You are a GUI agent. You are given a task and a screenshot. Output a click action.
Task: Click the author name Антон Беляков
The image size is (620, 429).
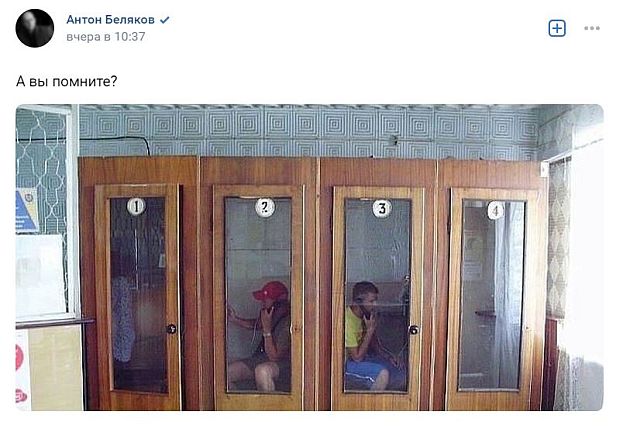110,20
